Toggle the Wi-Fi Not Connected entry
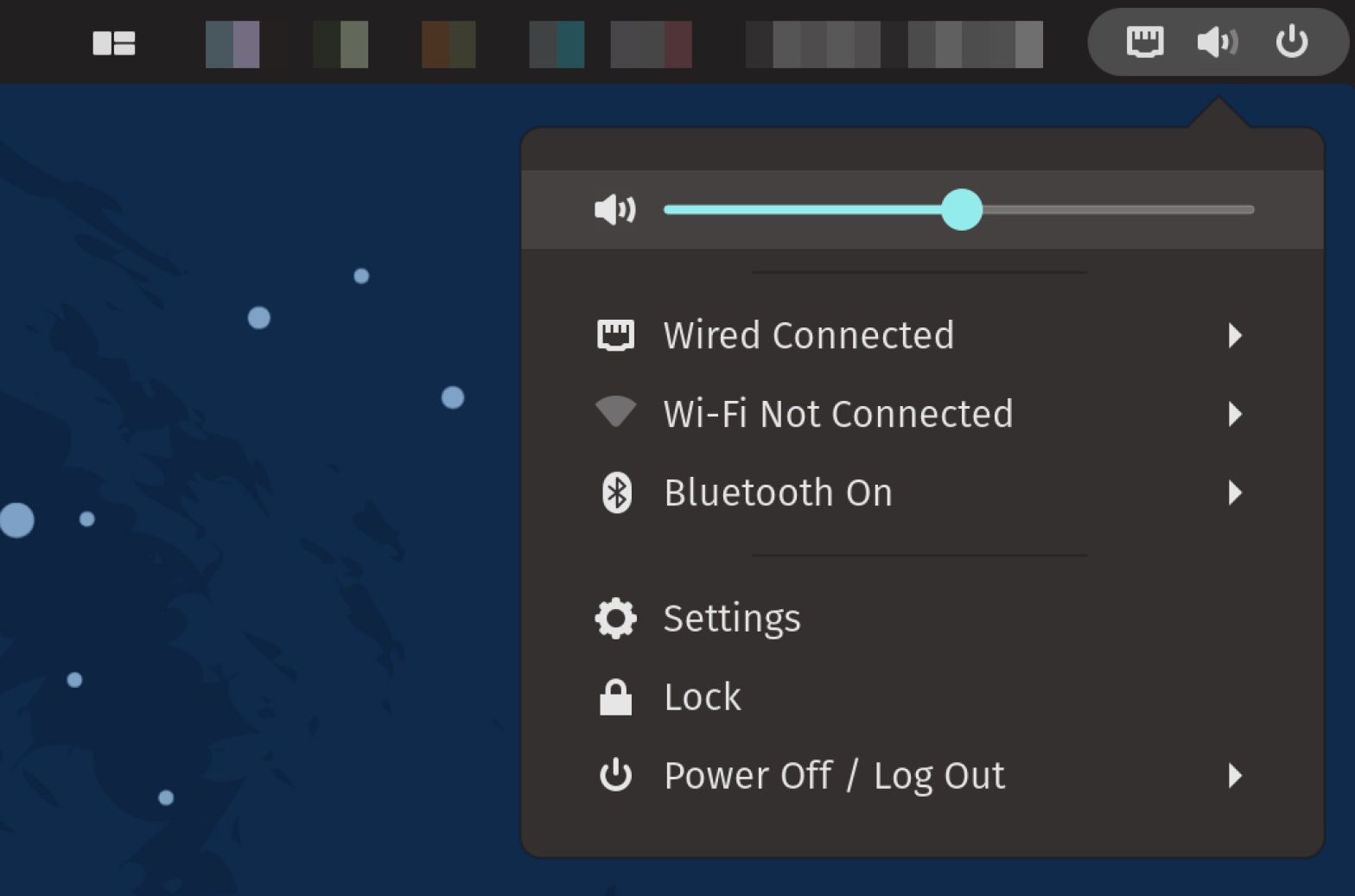The height and width of the screenshot is (896, 1355). pyautogui.click(x=837, y=414)
